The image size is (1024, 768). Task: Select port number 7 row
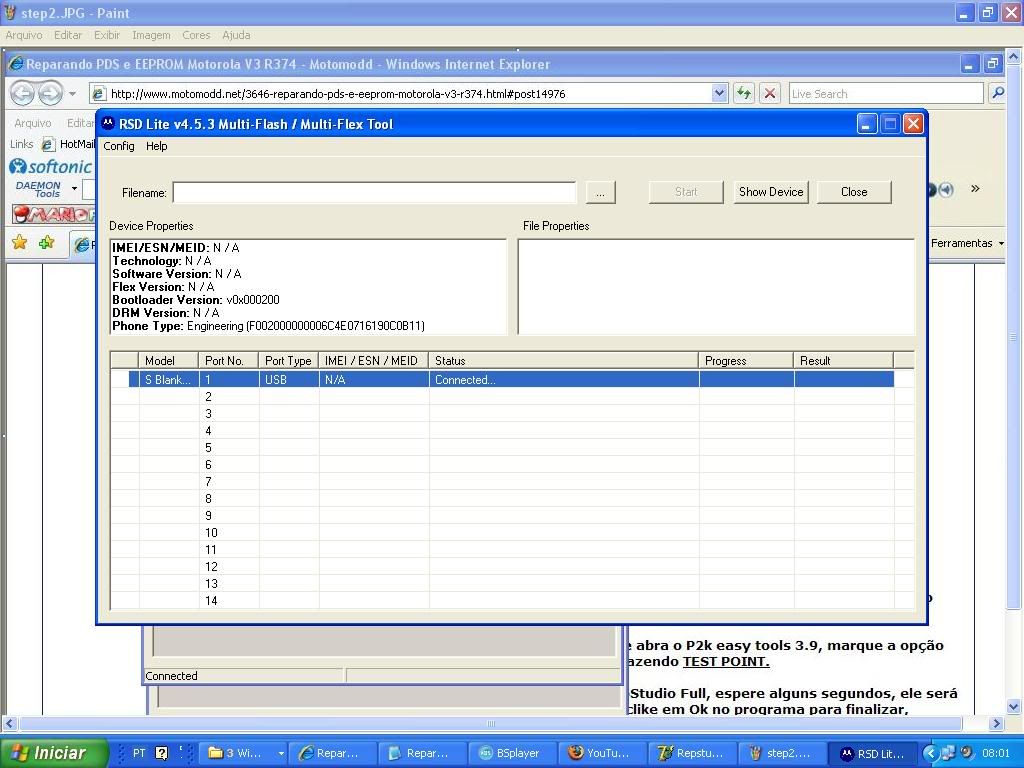[x=511, y=481]
